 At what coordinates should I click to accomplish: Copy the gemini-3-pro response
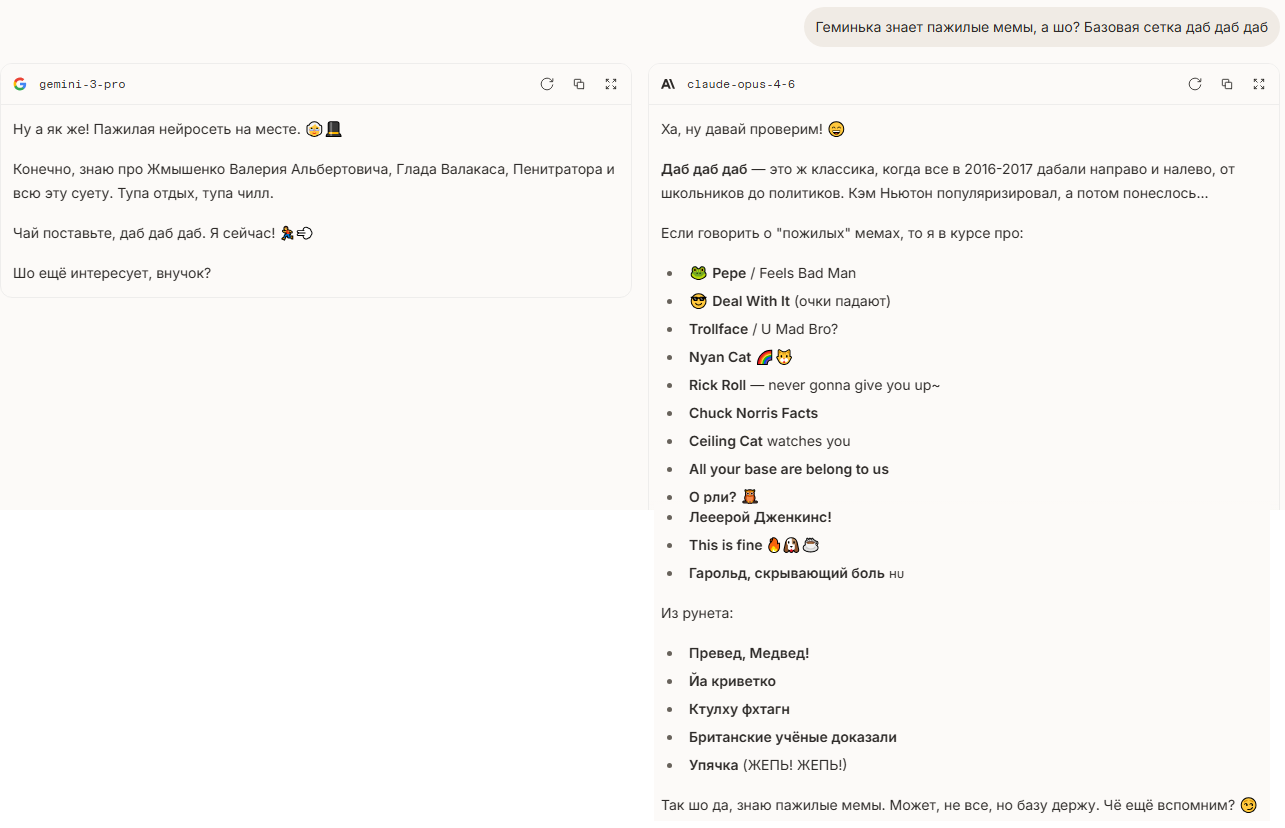coord(579,84)
